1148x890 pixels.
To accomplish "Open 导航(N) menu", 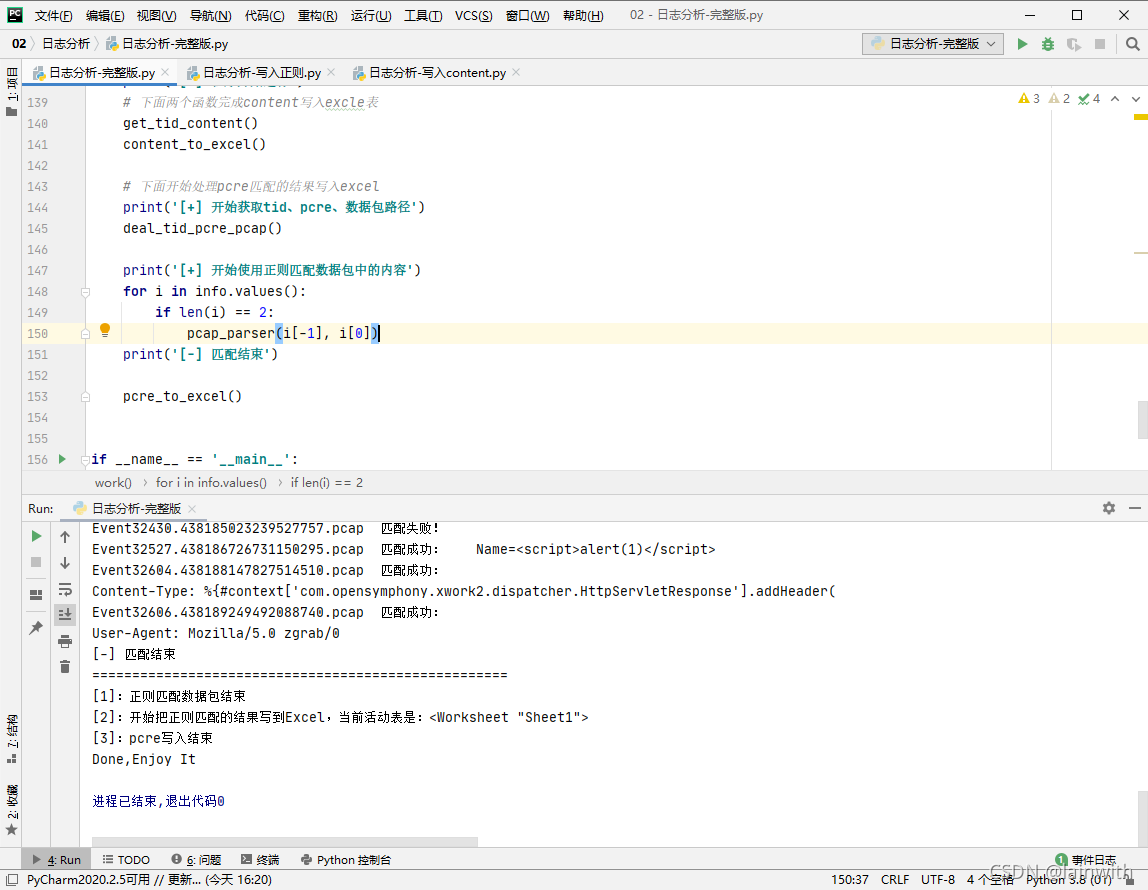I will tap(210, 15).
